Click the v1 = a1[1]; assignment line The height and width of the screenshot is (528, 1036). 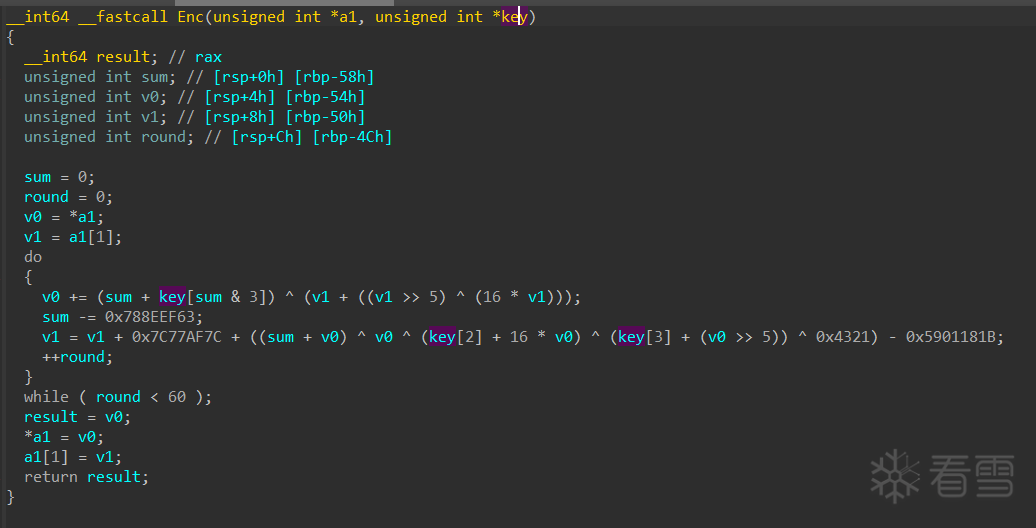coord(73,237)
